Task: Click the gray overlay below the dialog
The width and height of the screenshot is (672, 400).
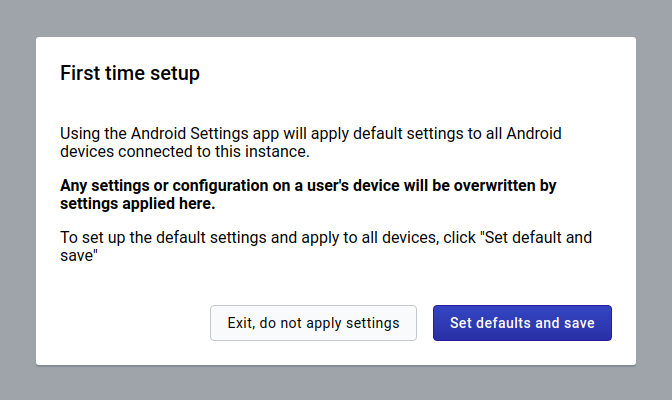Action: coord(336,383)
